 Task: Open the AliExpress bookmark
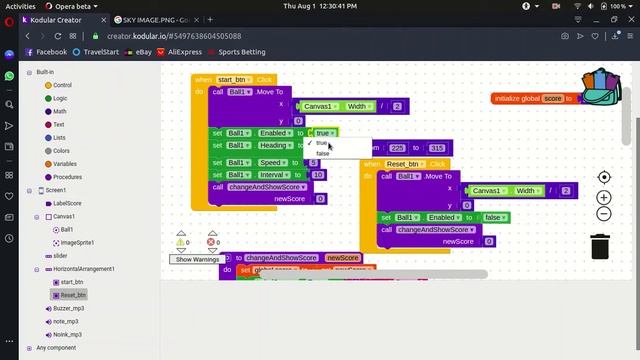pos(180,52)
